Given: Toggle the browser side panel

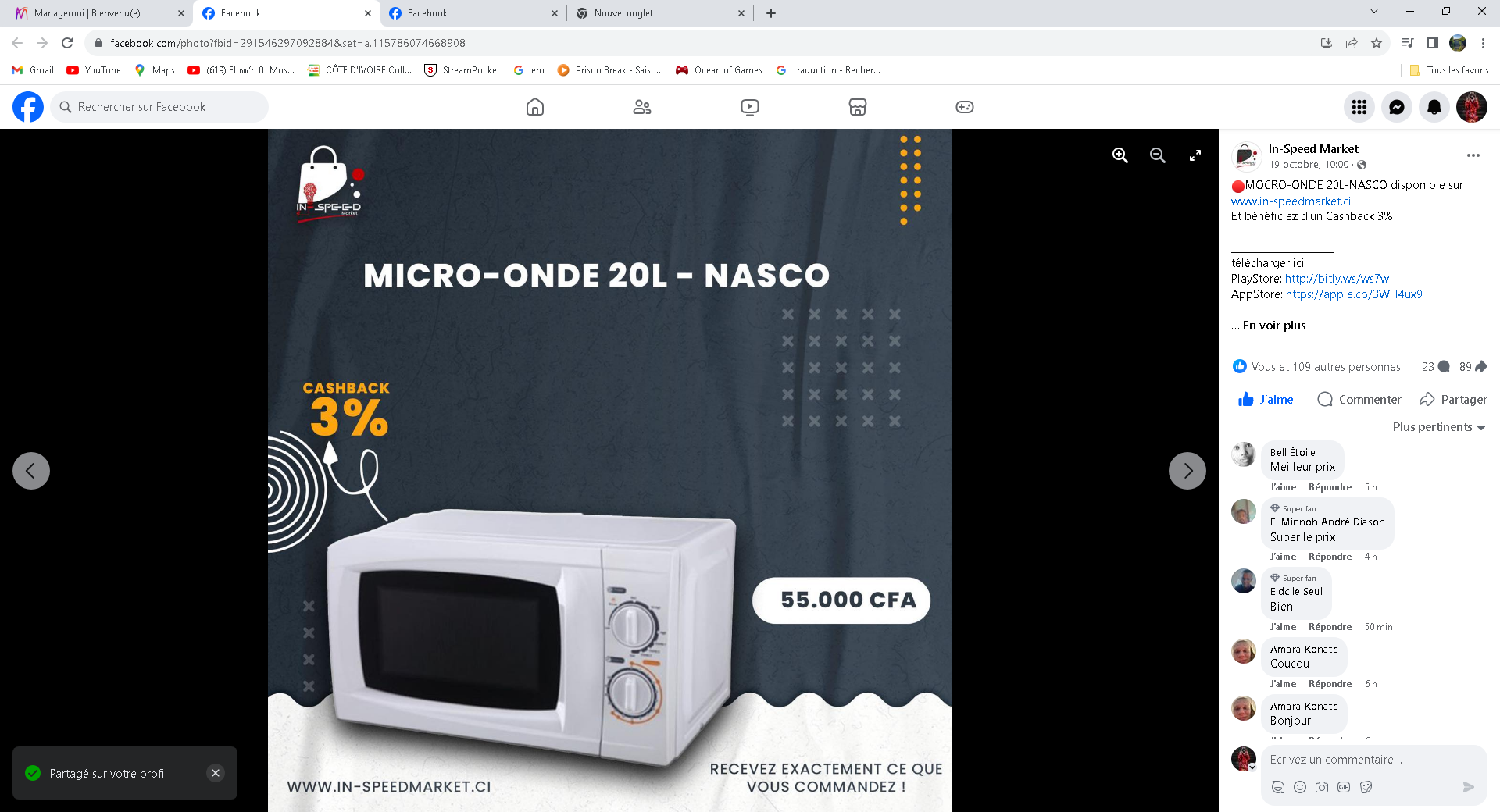Looking at the screenshot, I should 1433,43.
